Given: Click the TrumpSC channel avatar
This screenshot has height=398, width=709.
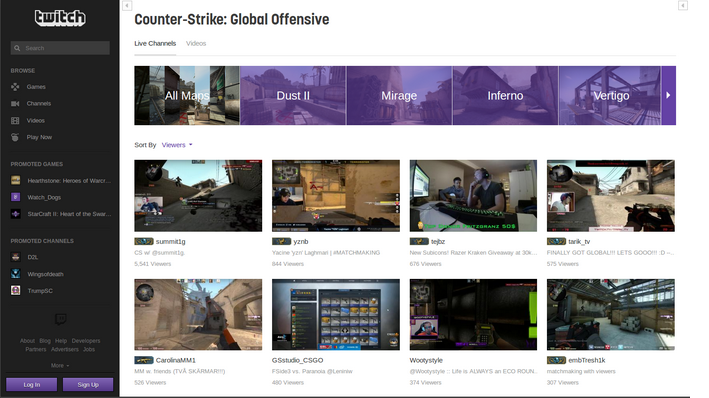Looking at the screenshot, I should 15,291.
